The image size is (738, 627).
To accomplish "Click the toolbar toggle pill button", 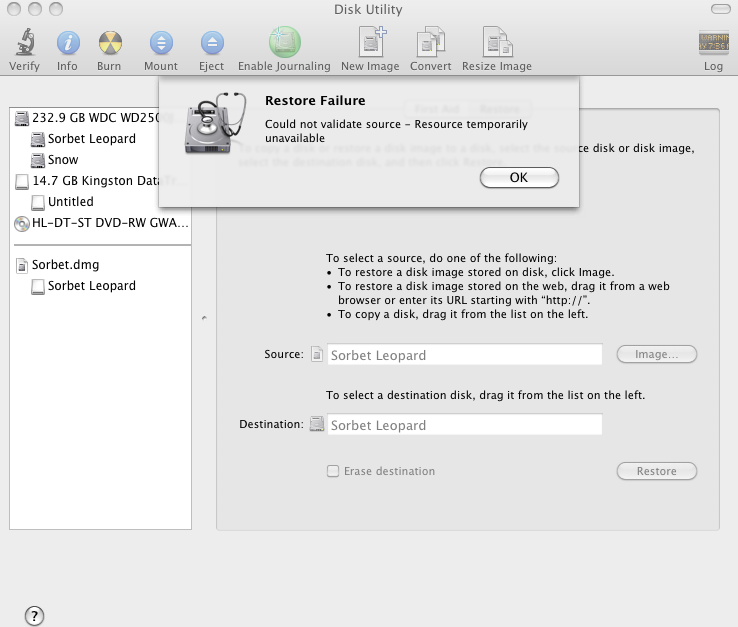I will point(721,9).
